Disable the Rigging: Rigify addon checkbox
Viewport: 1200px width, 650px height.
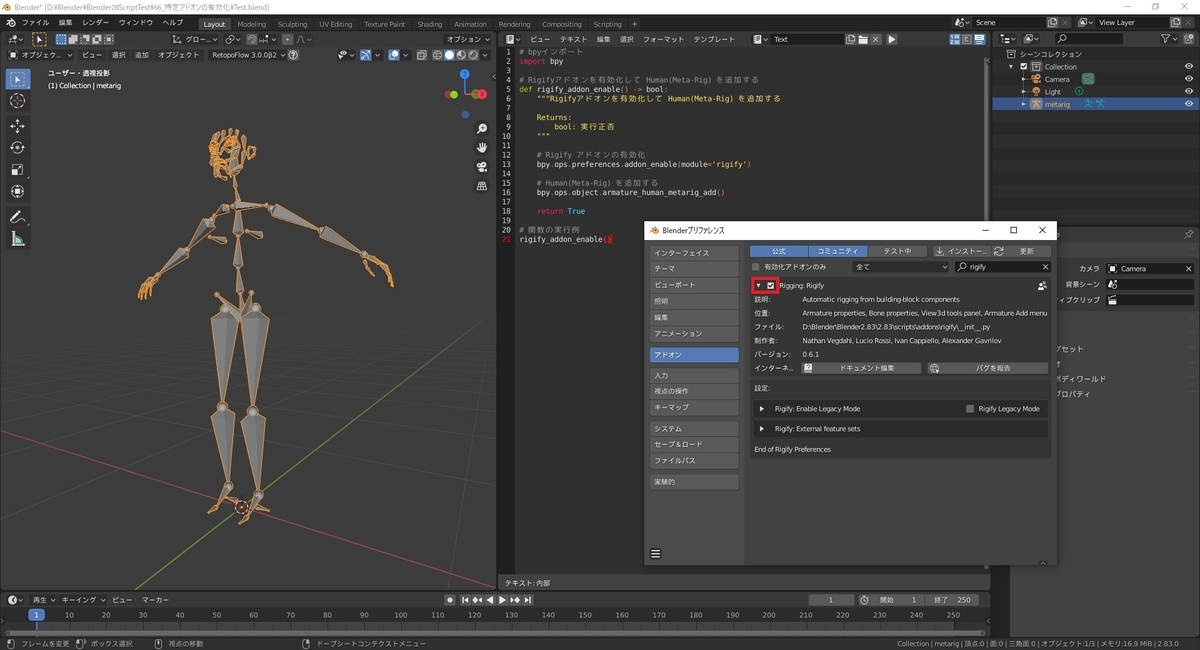tap(770, 286)
